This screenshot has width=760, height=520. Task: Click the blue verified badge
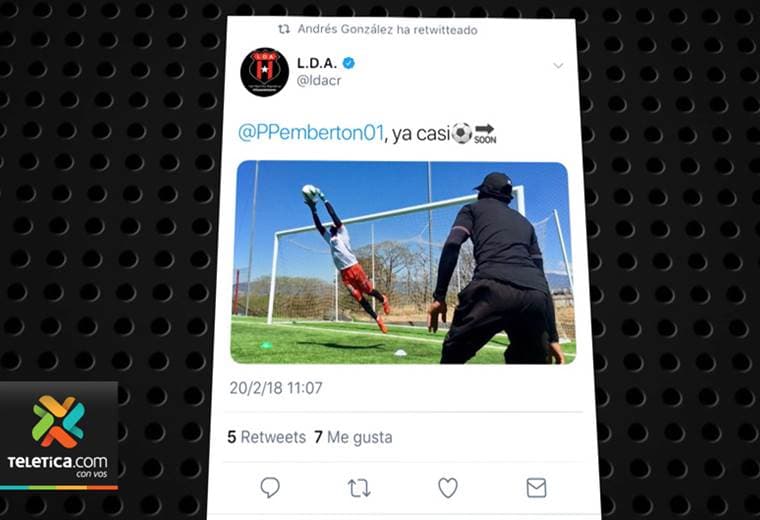click(348, 63)
